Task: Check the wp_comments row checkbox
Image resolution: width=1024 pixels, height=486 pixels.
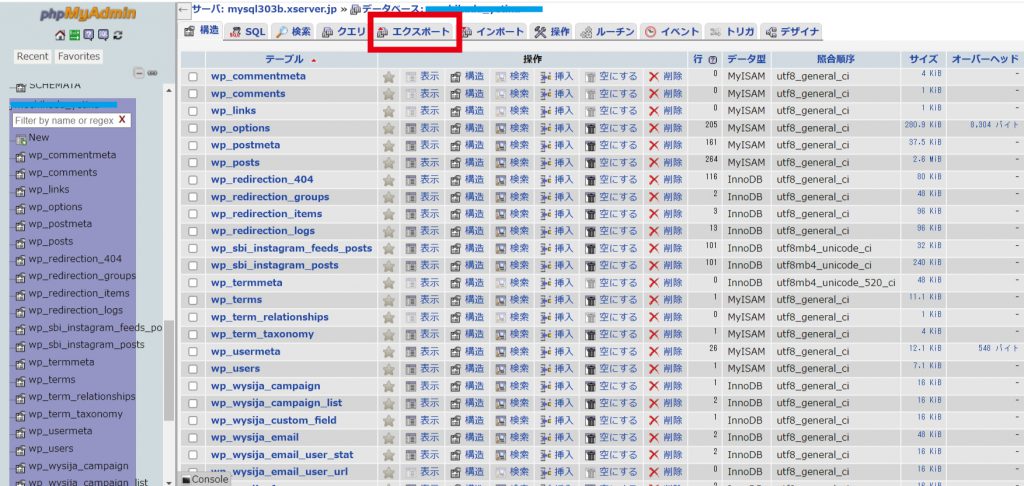Action: tap(193, 94)
